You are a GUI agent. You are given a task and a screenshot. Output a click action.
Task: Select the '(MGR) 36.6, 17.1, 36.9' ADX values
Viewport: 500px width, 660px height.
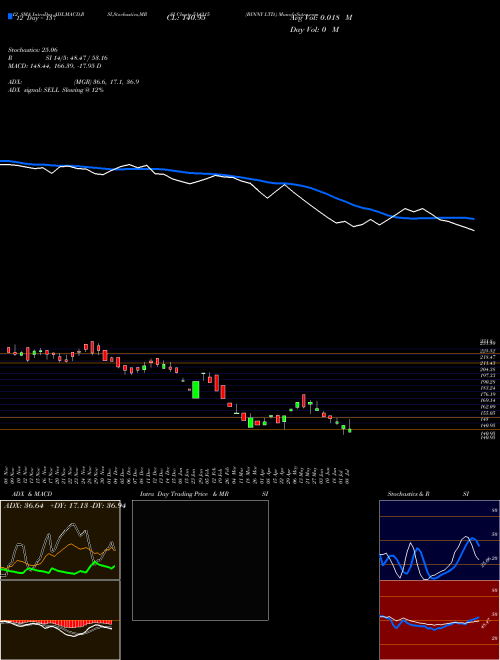click(106, 82)
